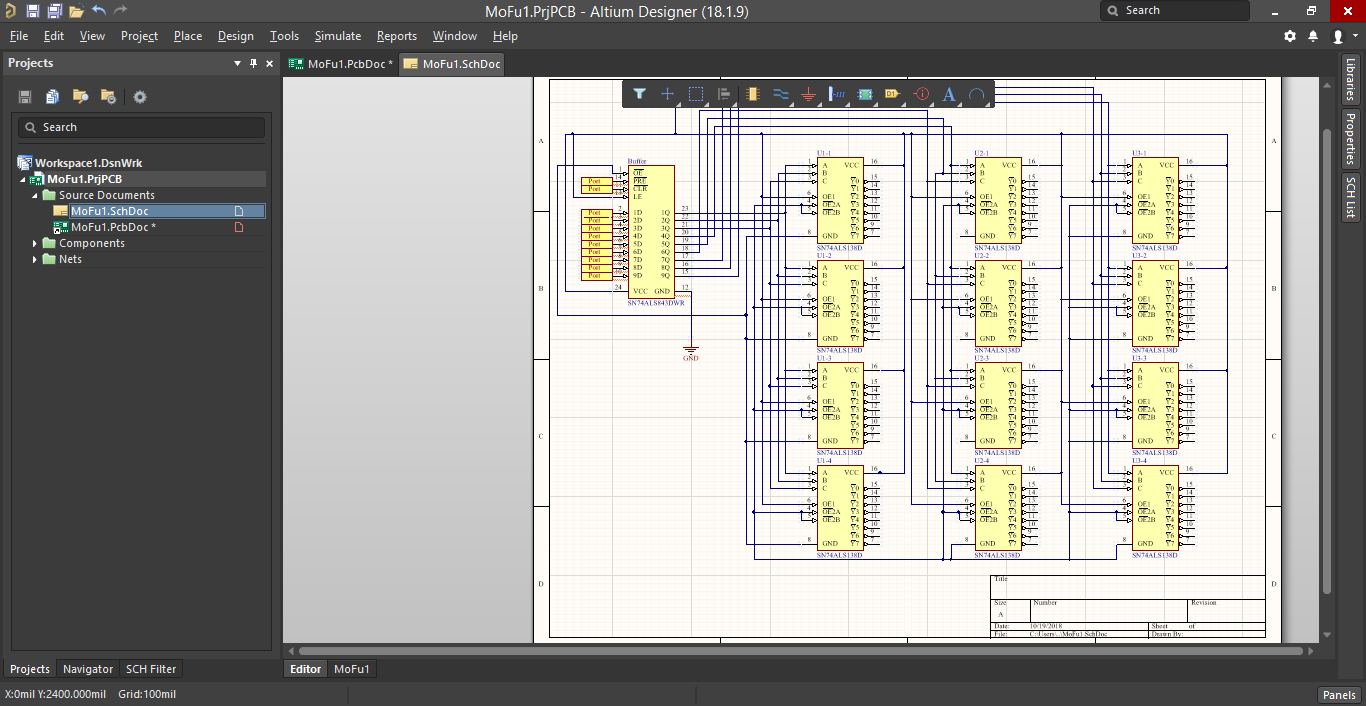Open the Design menu
The height and width of the screenshot is (706, 1366).
pyautogui.click(x=235, y=36)
